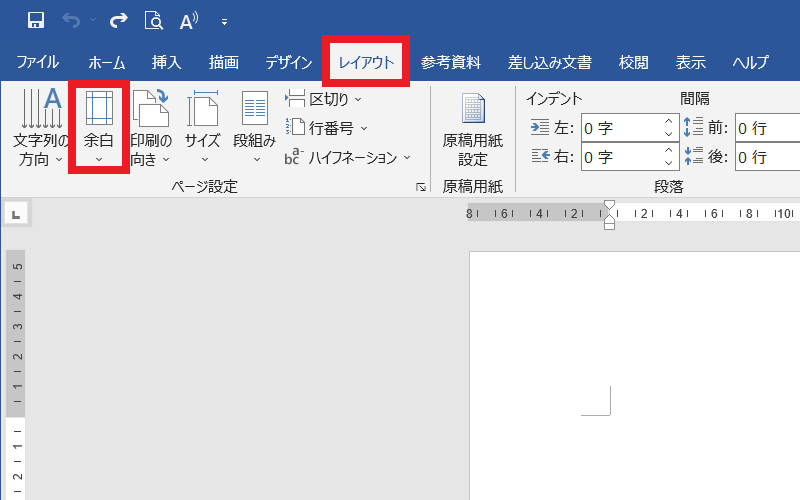Switch to the 挿入 tab
Viewport: 800px width, 500px height.
[166, 62]
